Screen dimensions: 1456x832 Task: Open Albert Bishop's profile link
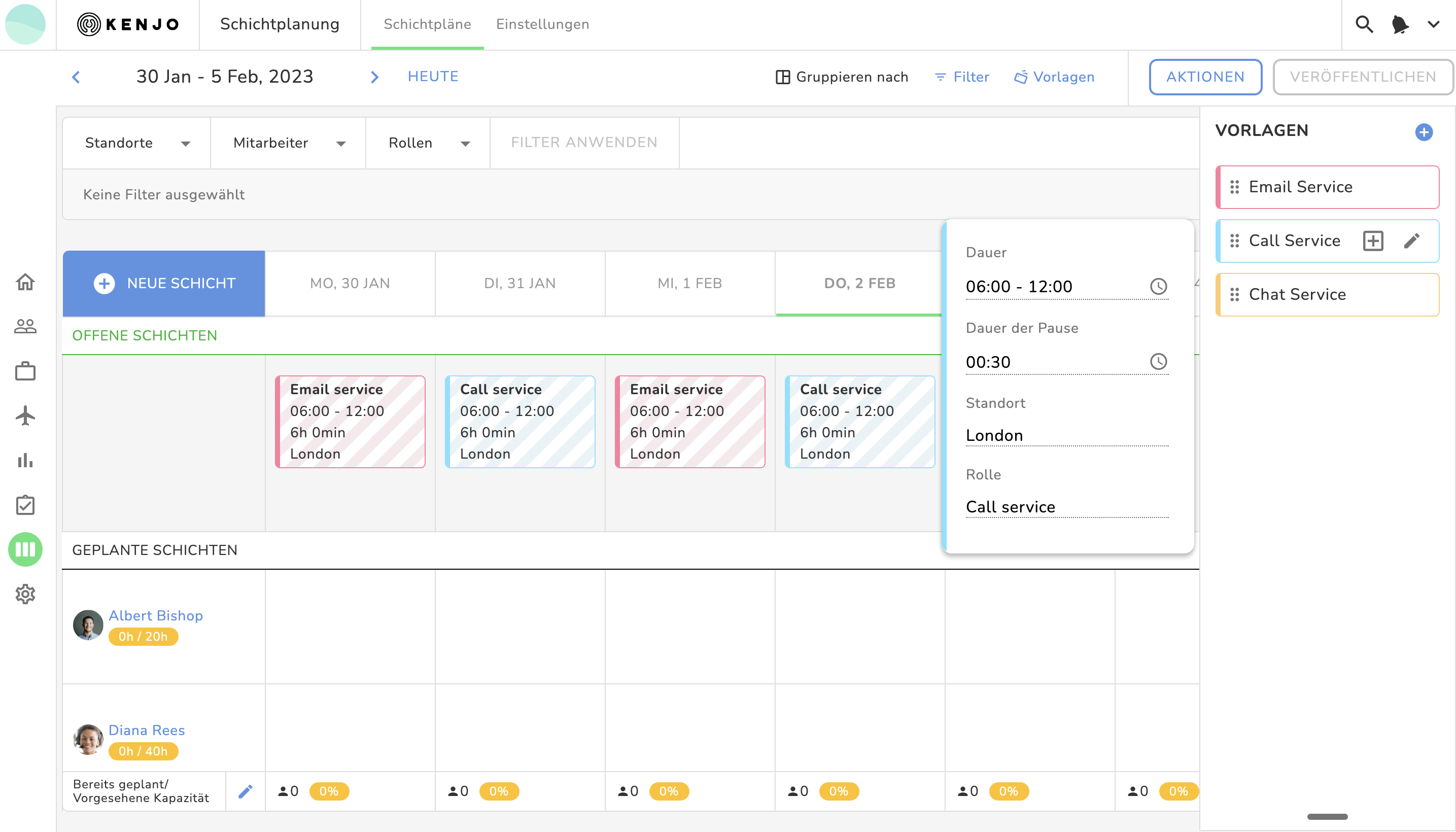click(155, 615)
